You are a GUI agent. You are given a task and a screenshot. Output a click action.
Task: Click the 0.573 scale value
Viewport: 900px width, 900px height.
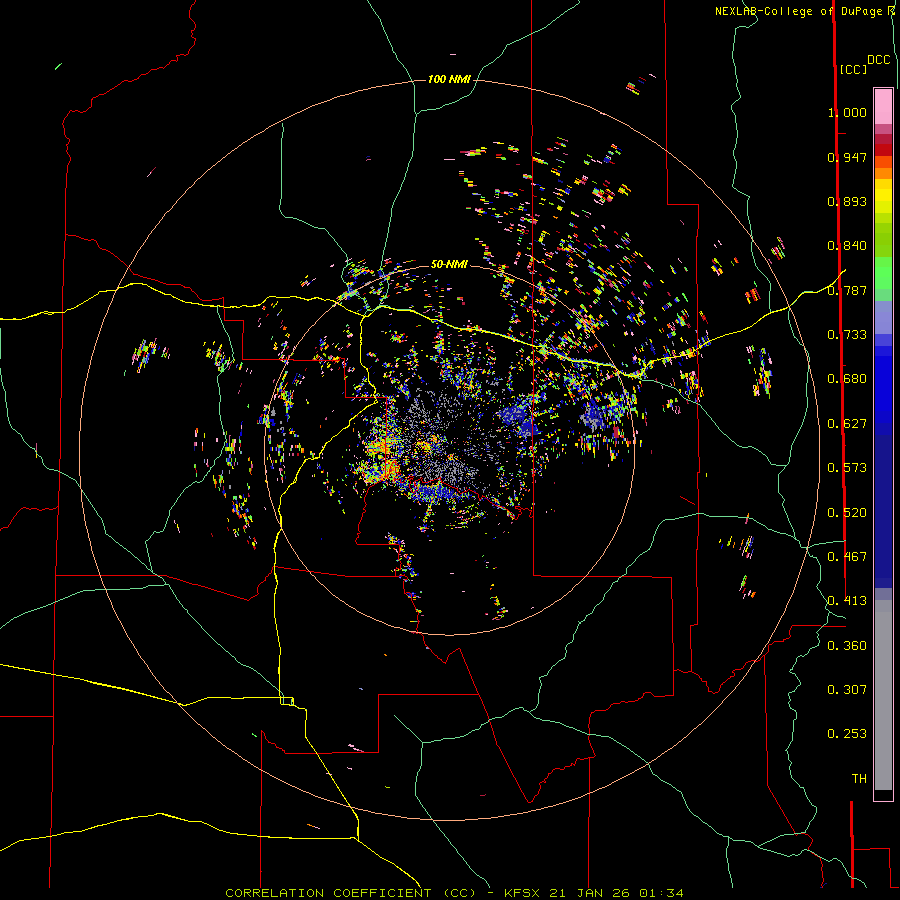(x=847, y=468)
